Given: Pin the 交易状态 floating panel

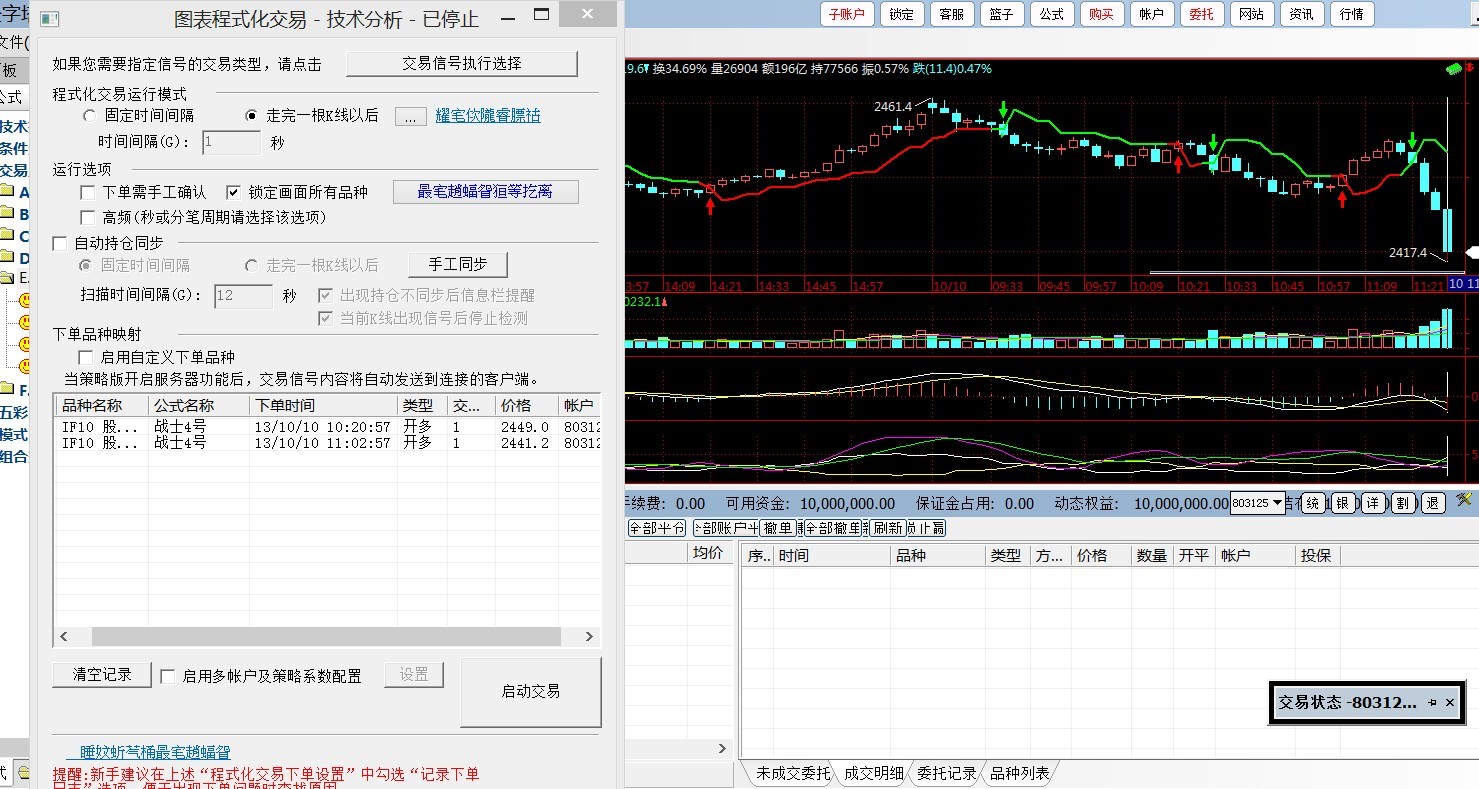Looking at the screenshot, I should point(1432,703).
